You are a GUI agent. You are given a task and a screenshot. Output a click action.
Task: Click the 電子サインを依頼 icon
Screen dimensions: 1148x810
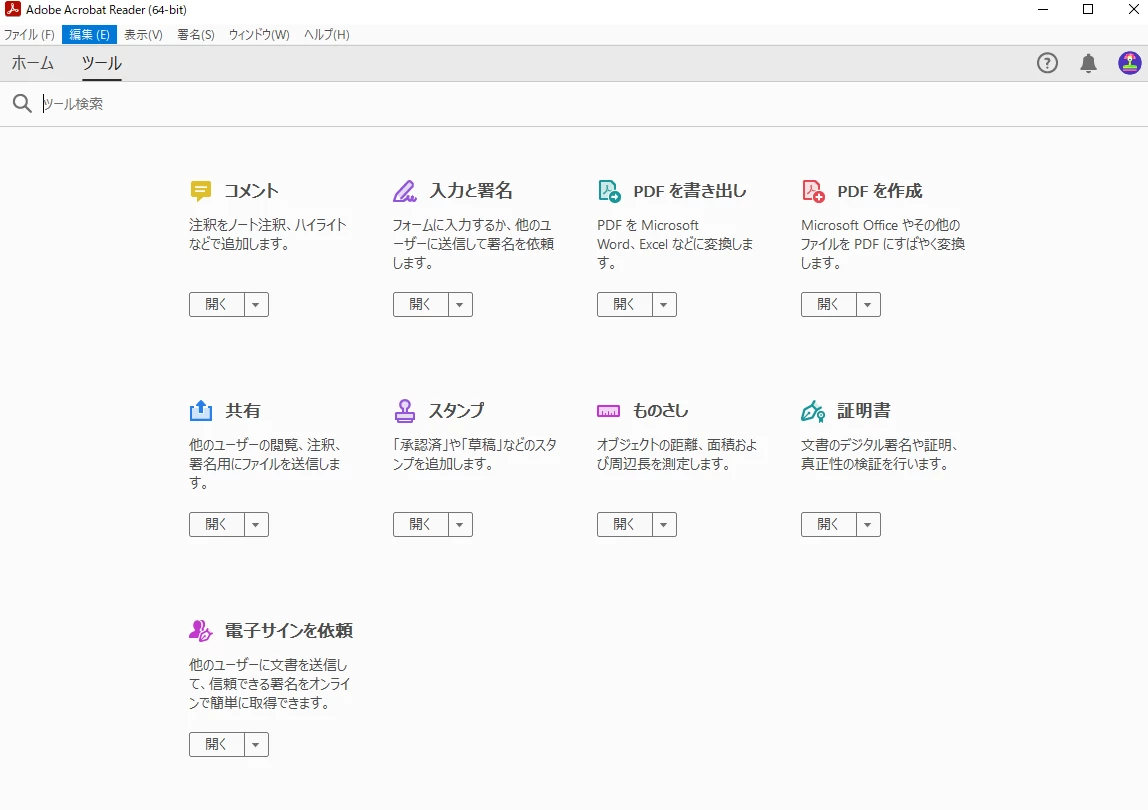click(201, 631)
